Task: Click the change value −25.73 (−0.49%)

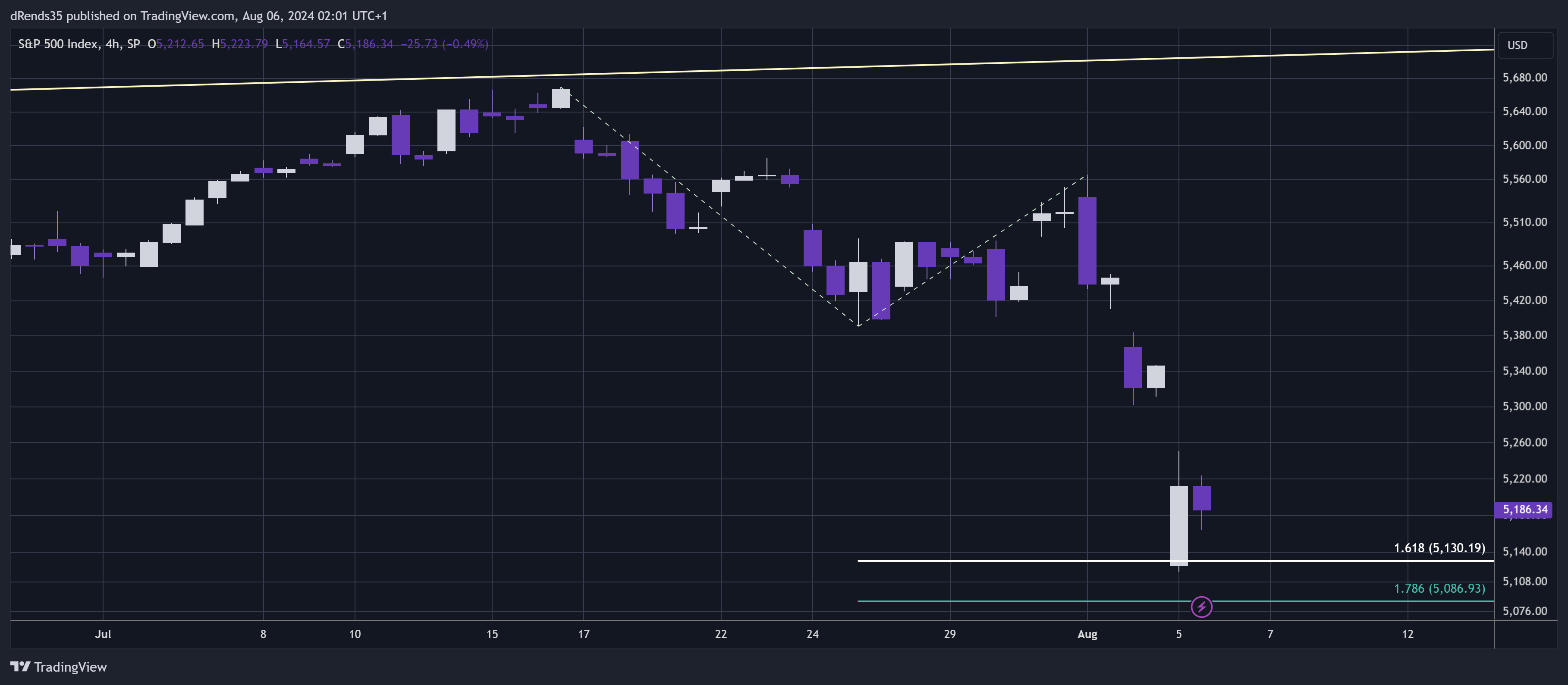Action: 444,44
